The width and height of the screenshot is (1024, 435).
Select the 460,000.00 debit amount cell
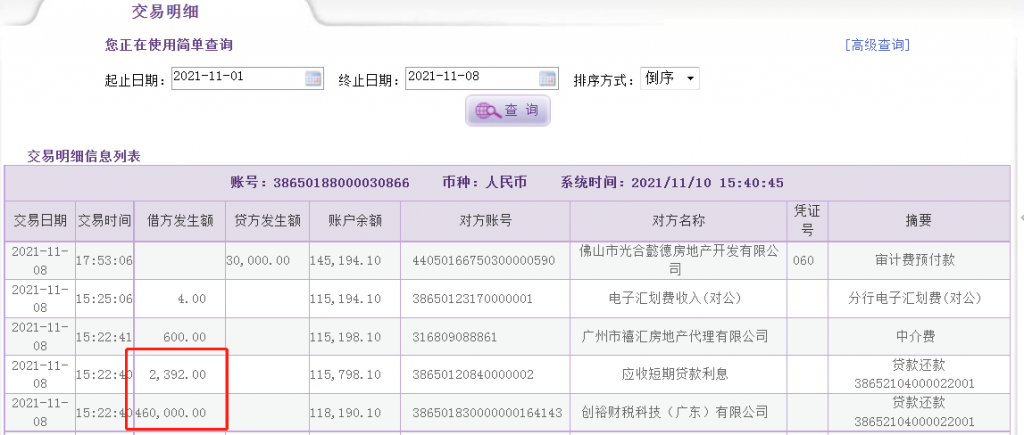click(x=177, y=412)
